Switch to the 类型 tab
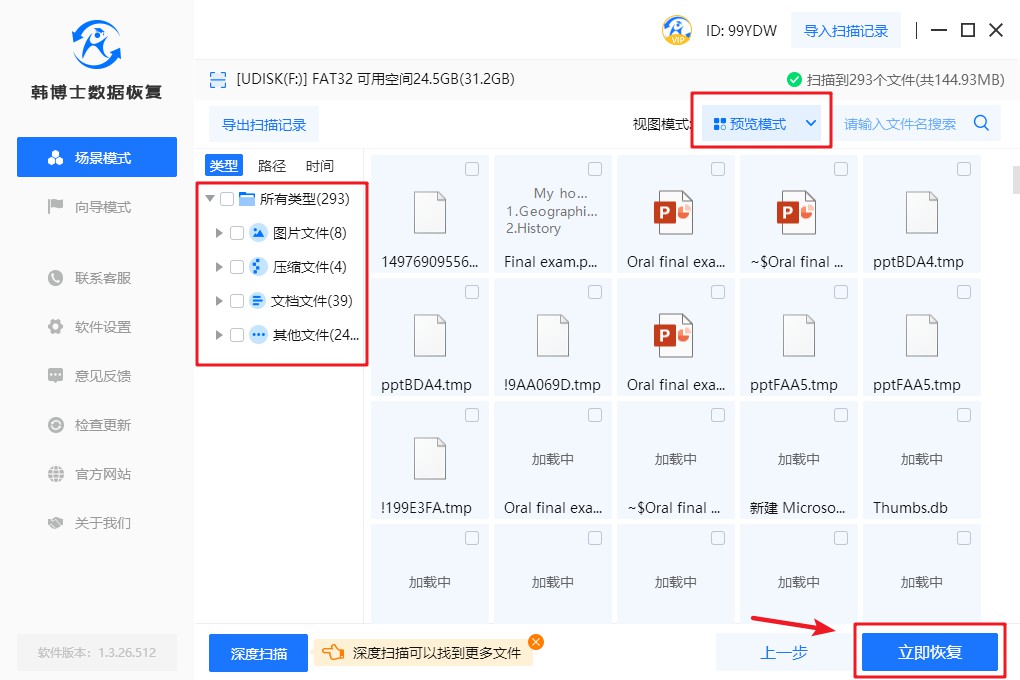The width and height of the screenshot is (1020, 680). point(224,165)
